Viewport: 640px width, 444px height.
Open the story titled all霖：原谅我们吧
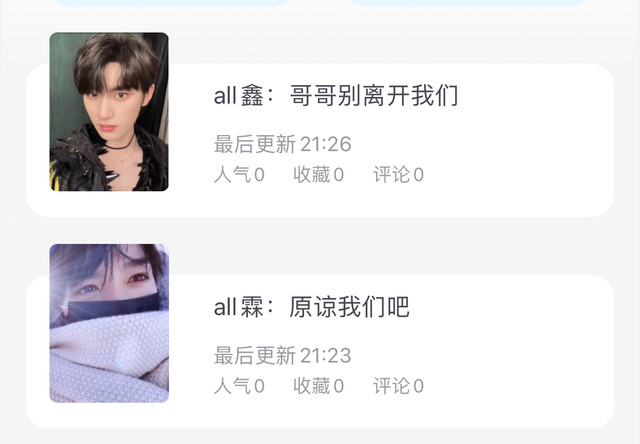pyautogui.click(x=311, y=307)
